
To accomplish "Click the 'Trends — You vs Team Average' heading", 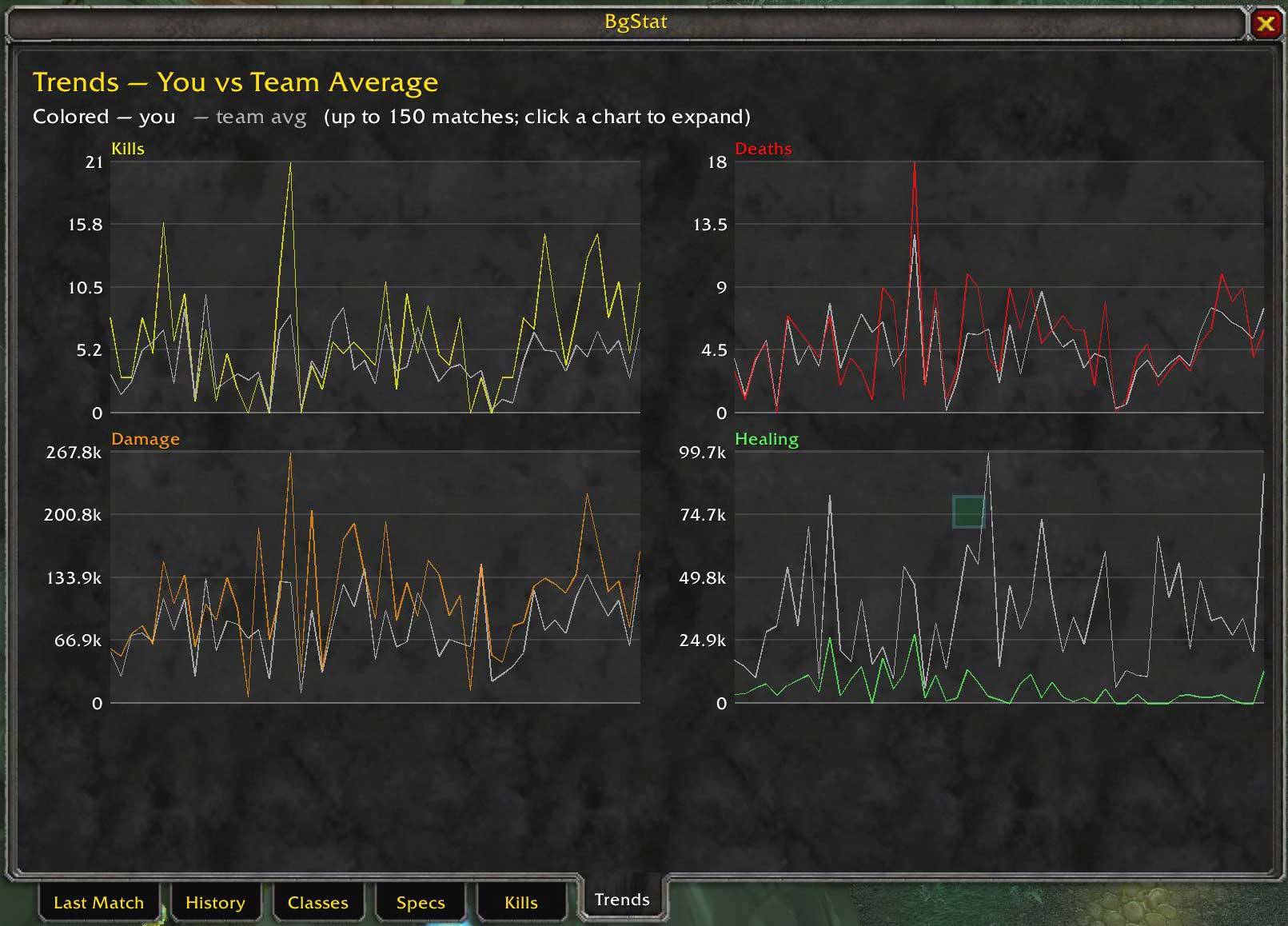I will [235, 82].
